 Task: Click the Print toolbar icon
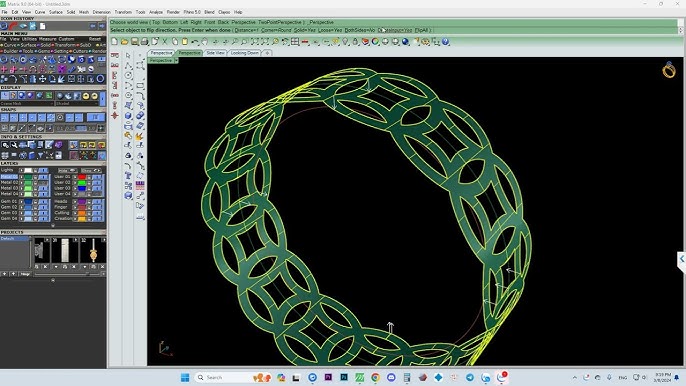point(144,42)
